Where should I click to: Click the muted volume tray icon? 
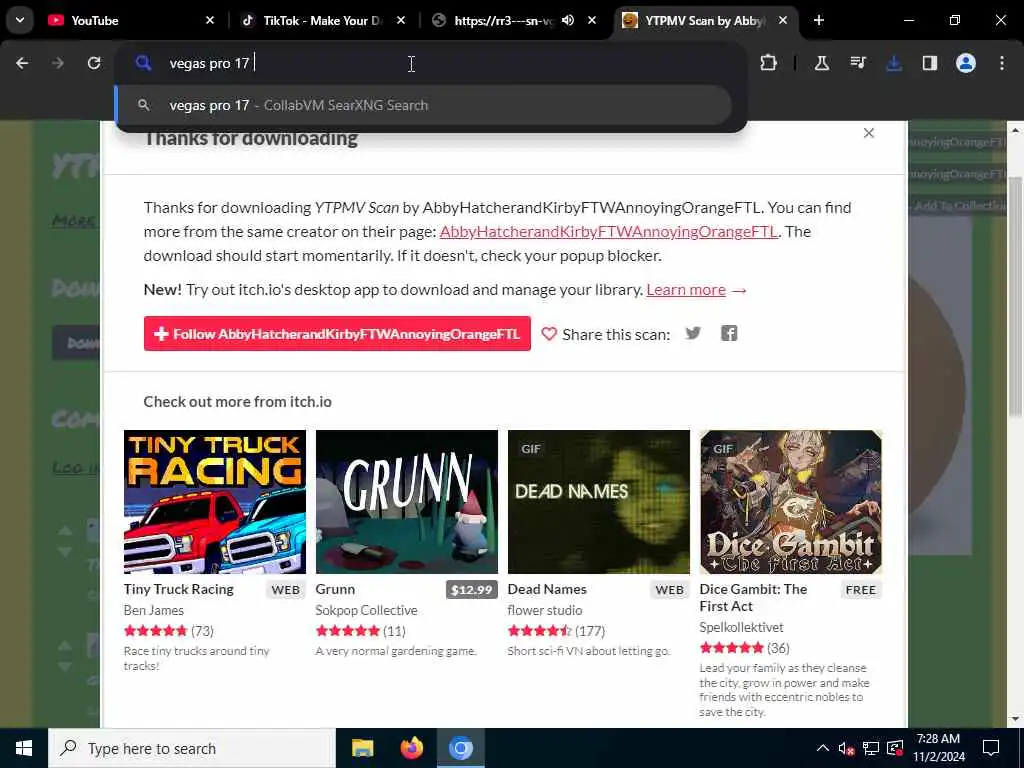pyautogui.click(x=846, y=748)
